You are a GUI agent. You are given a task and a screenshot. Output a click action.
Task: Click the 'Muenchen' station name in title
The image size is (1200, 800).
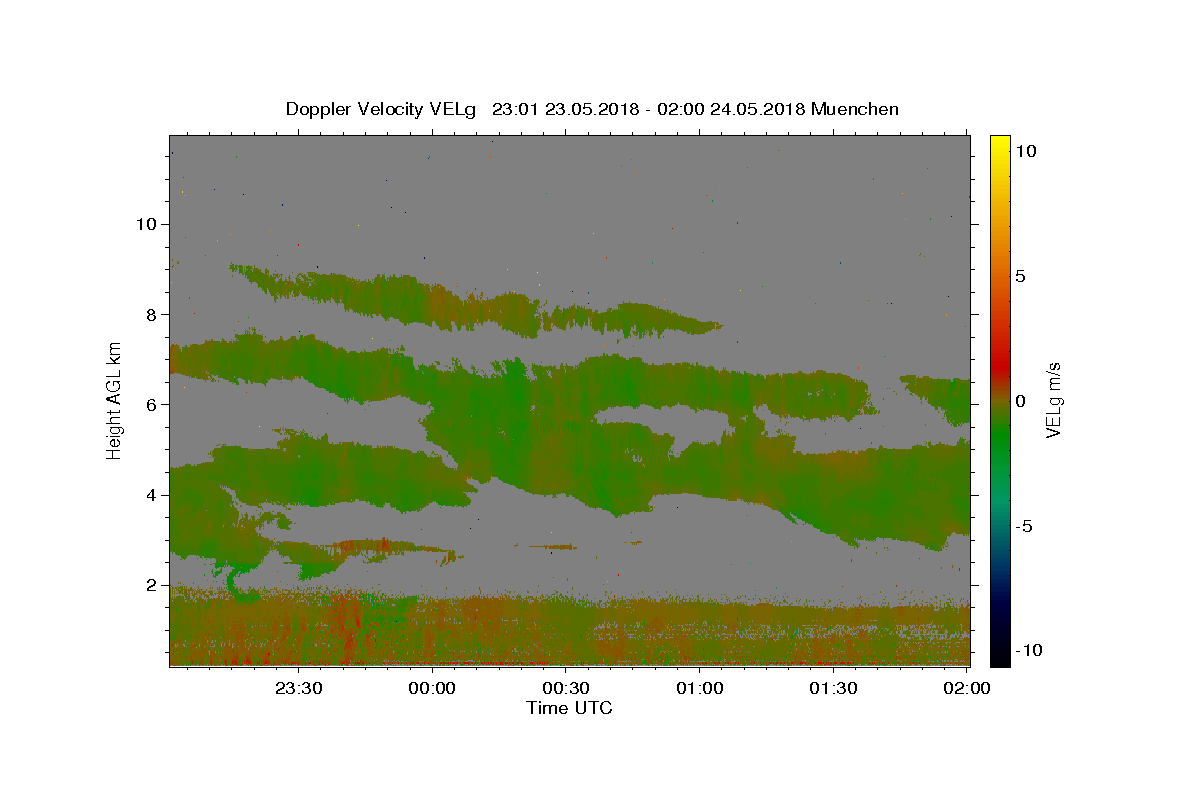click(855, 109)
